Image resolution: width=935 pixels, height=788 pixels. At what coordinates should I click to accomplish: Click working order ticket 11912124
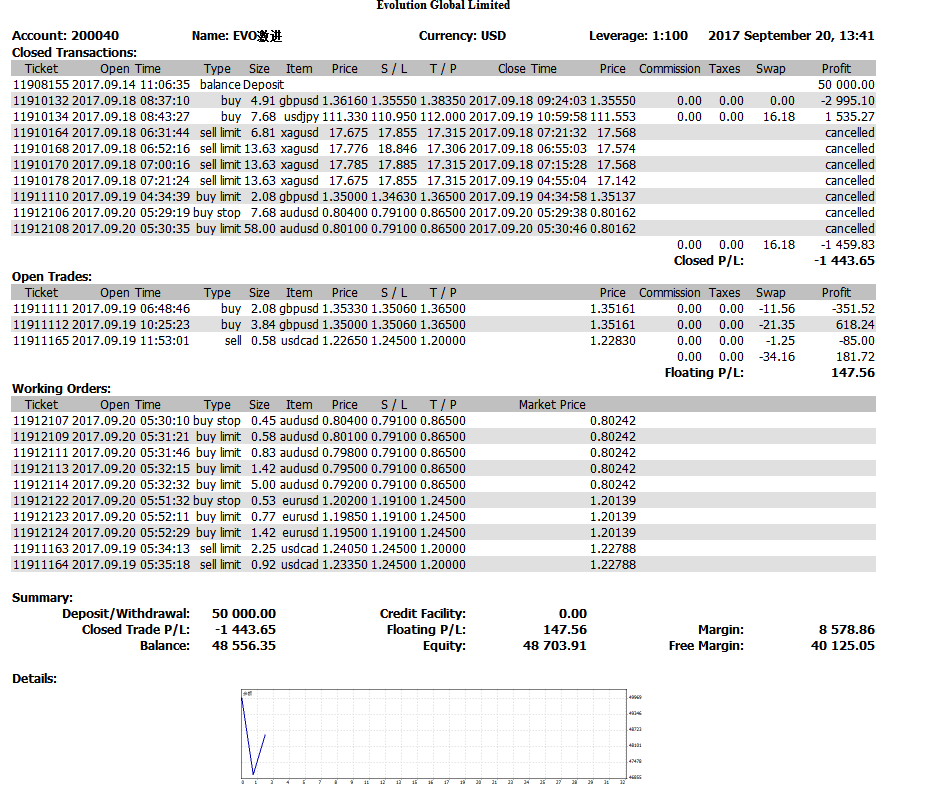(41, 533)
